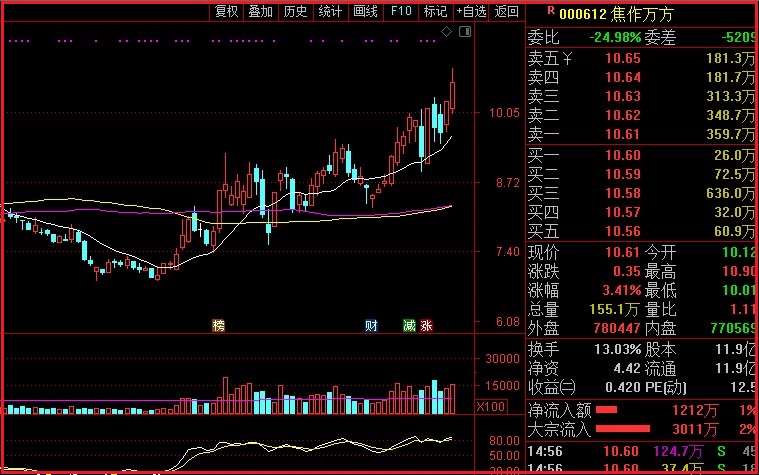Click the 卖五 row label
The image size is (759, 475).
[543, 58]
